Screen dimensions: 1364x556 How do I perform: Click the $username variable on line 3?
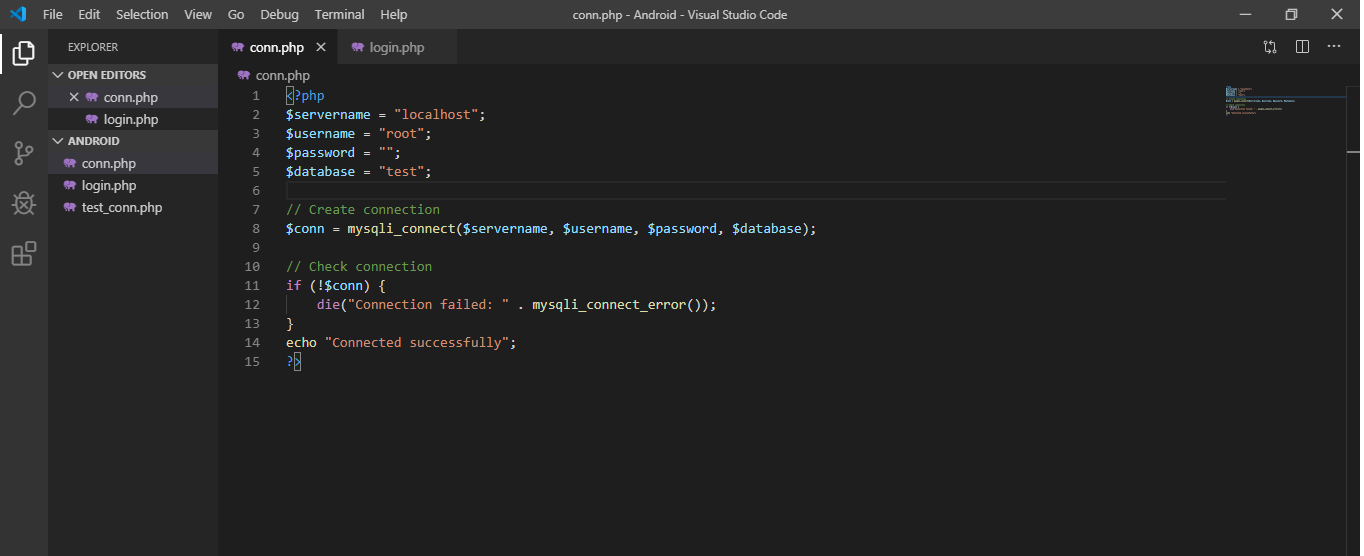(x=321, y=133)
